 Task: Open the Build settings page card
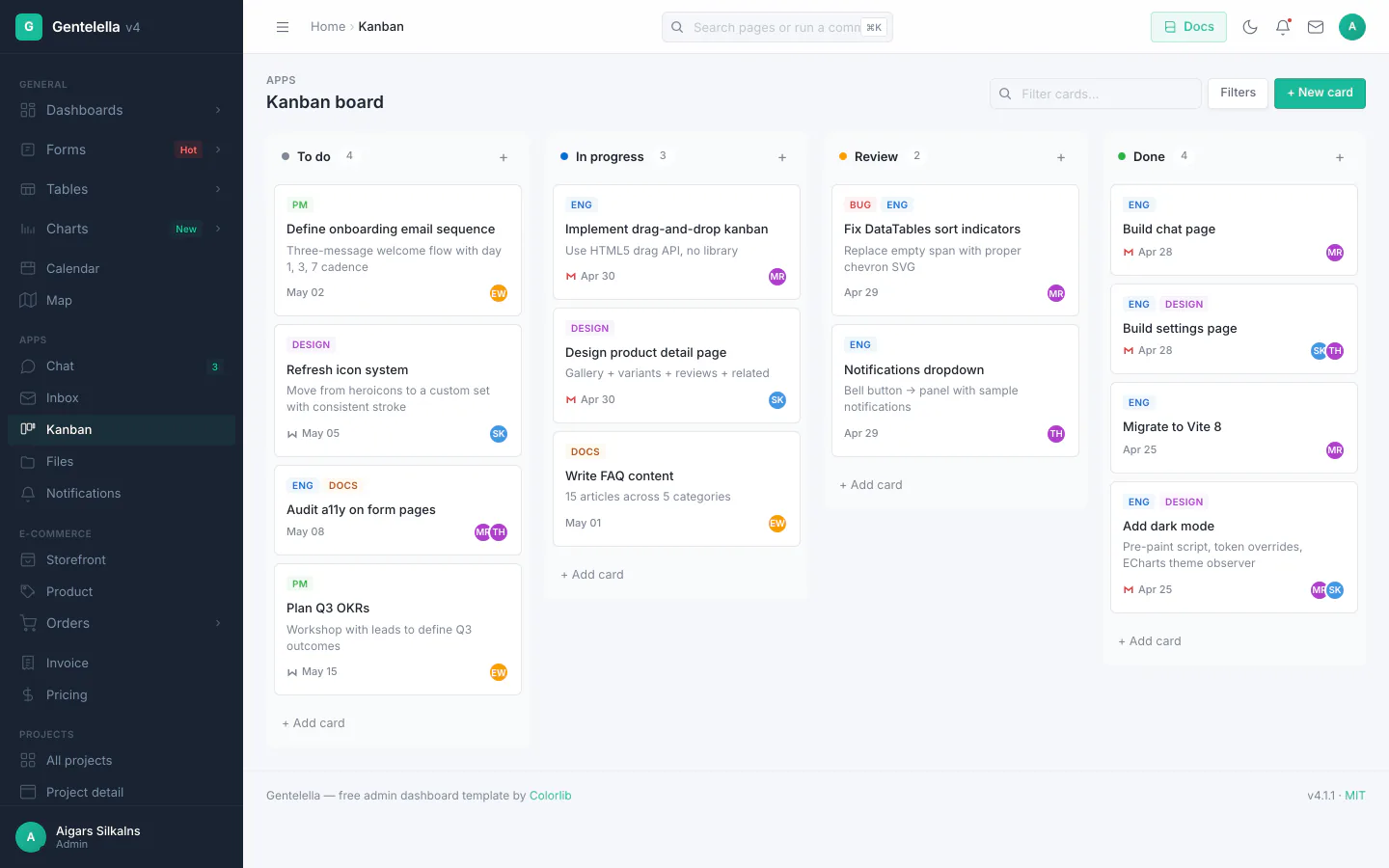[1234, 328]
